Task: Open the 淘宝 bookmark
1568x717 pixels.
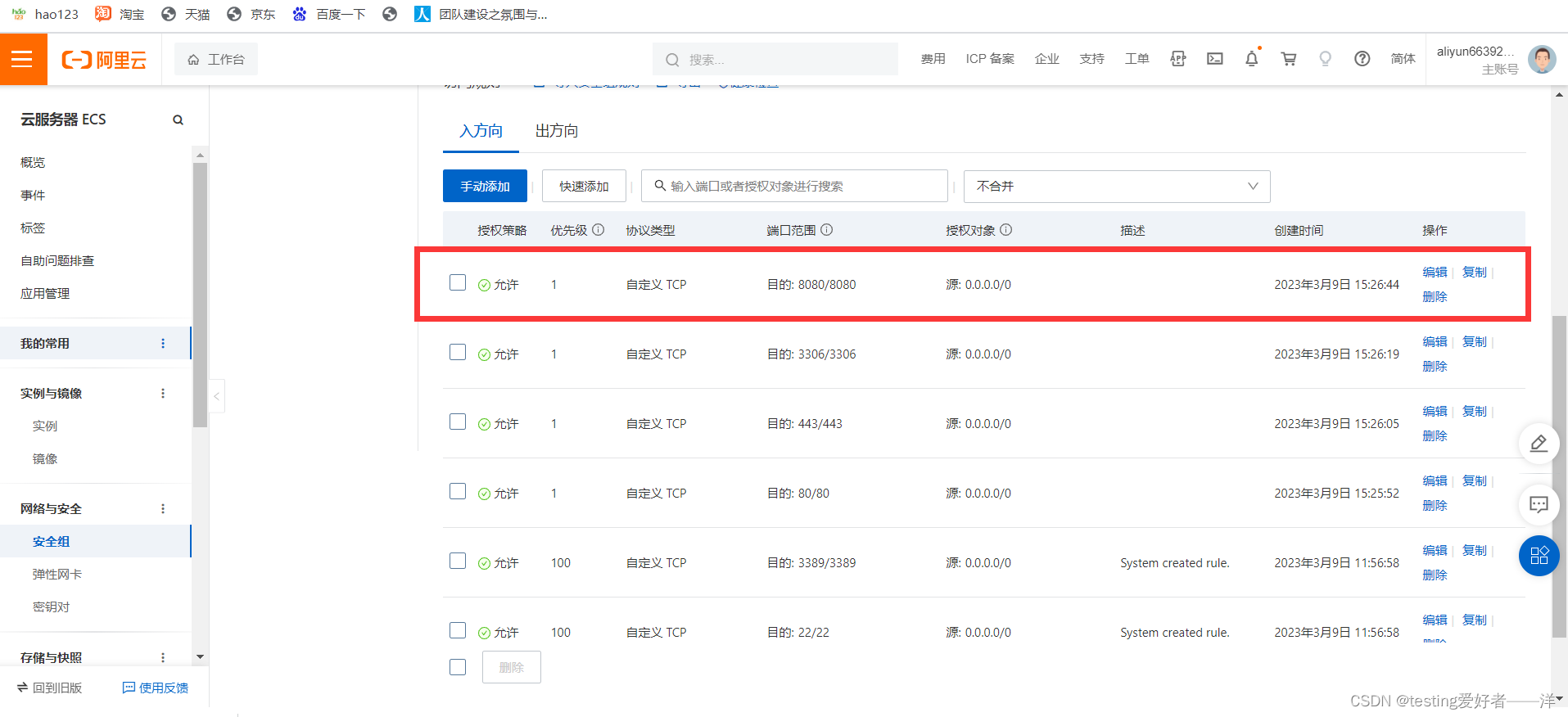Action: tap(120, 14)
